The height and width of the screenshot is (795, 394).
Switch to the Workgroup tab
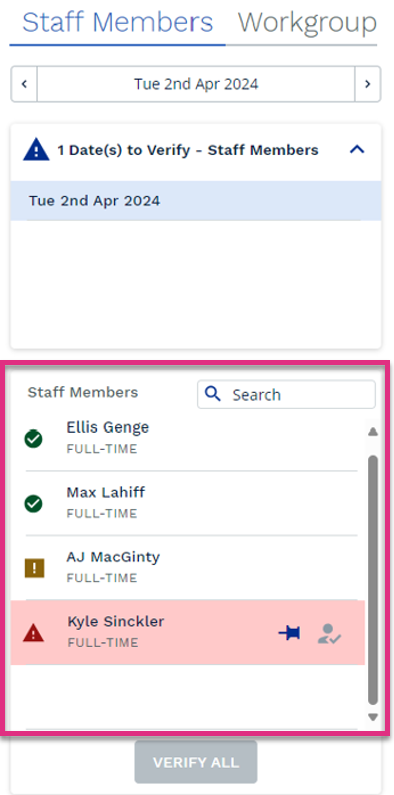307,22
